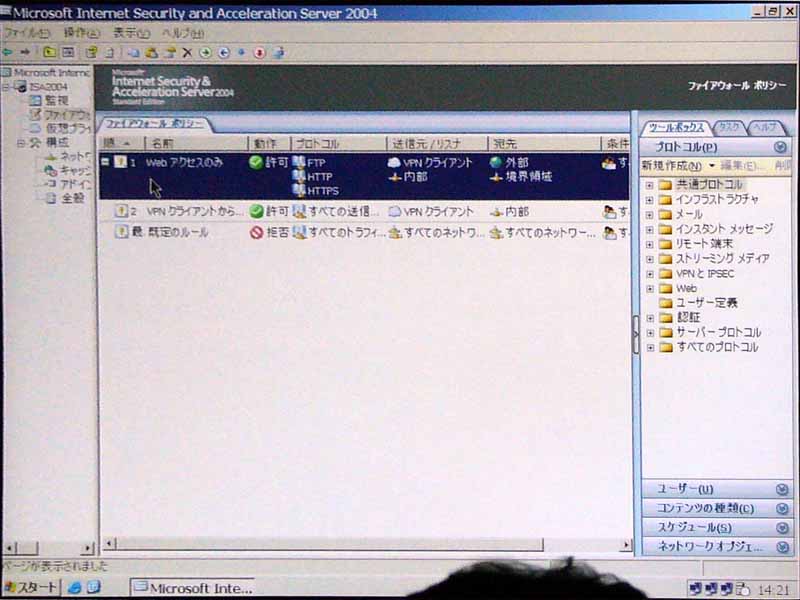Click the black X delete toolbar icon
The height and width of the screenshot is (600, 800).
[x=187, y=53]
